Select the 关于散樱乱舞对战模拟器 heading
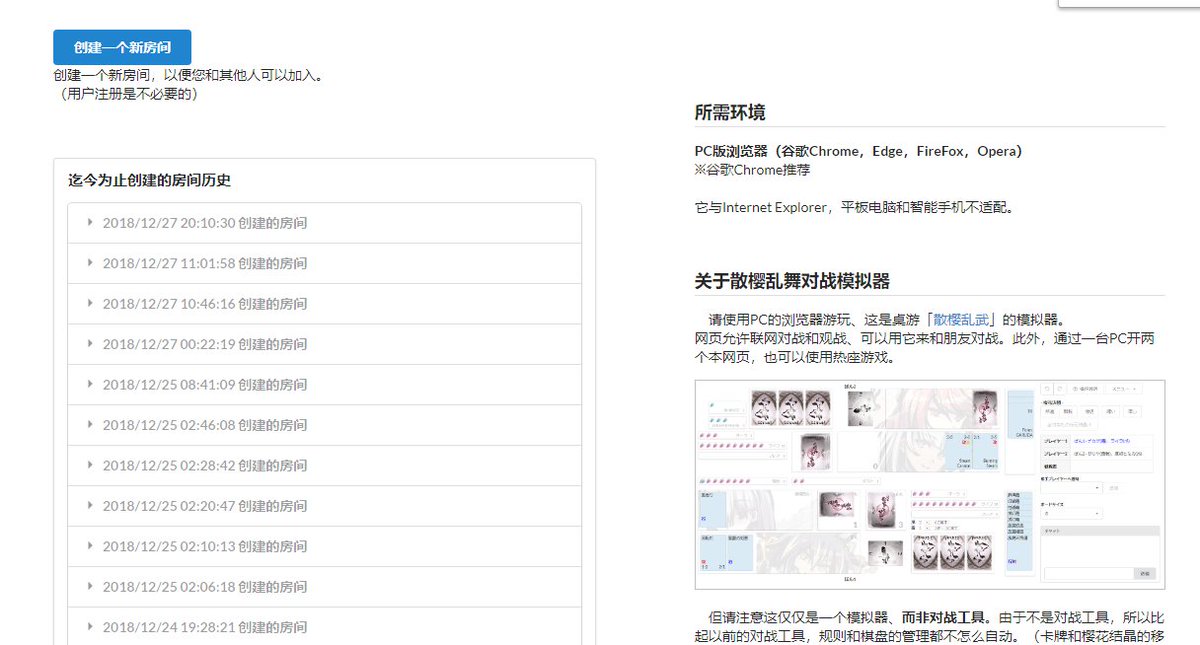The image size is (1200, 645). (792, 281)
